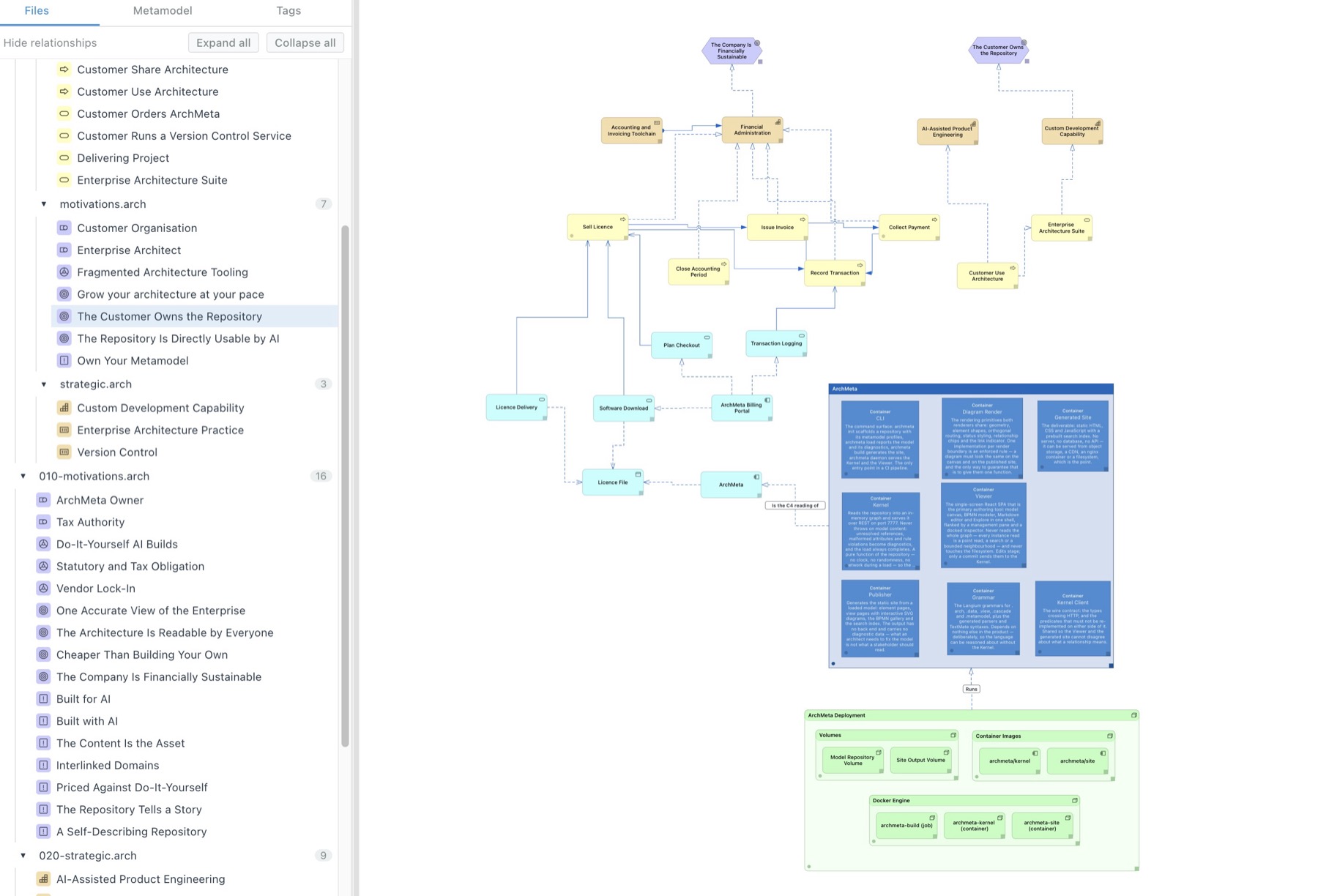Image resolution: width=1318 pixels, height=896 pixels.
Task: Click the Customer Use Architecture process icon
Action: pyautogui.click(x=64, y=92)
